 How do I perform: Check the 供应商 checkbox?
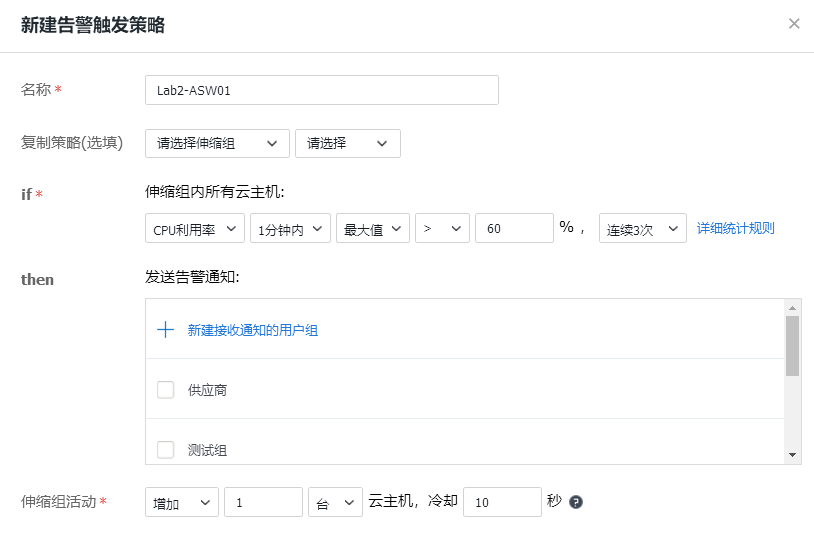(166, 390)
